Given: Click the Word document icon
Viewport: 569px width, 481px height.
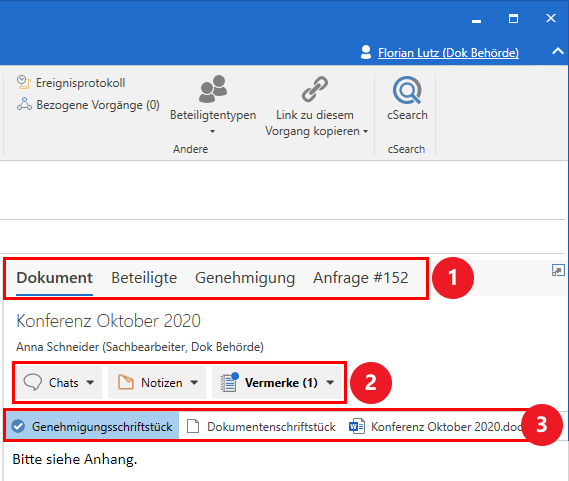Looking at the screenshot, I should pos(357,427).
